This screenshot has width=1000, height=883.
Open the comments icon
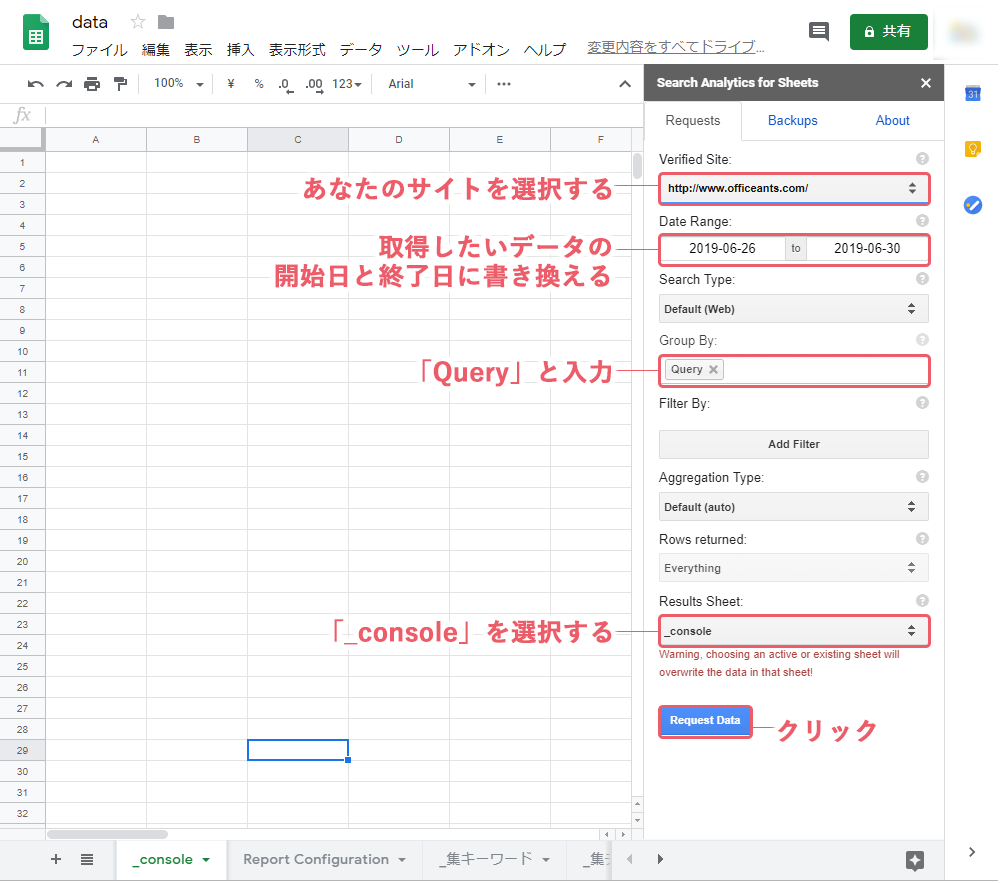pos(818,31)
